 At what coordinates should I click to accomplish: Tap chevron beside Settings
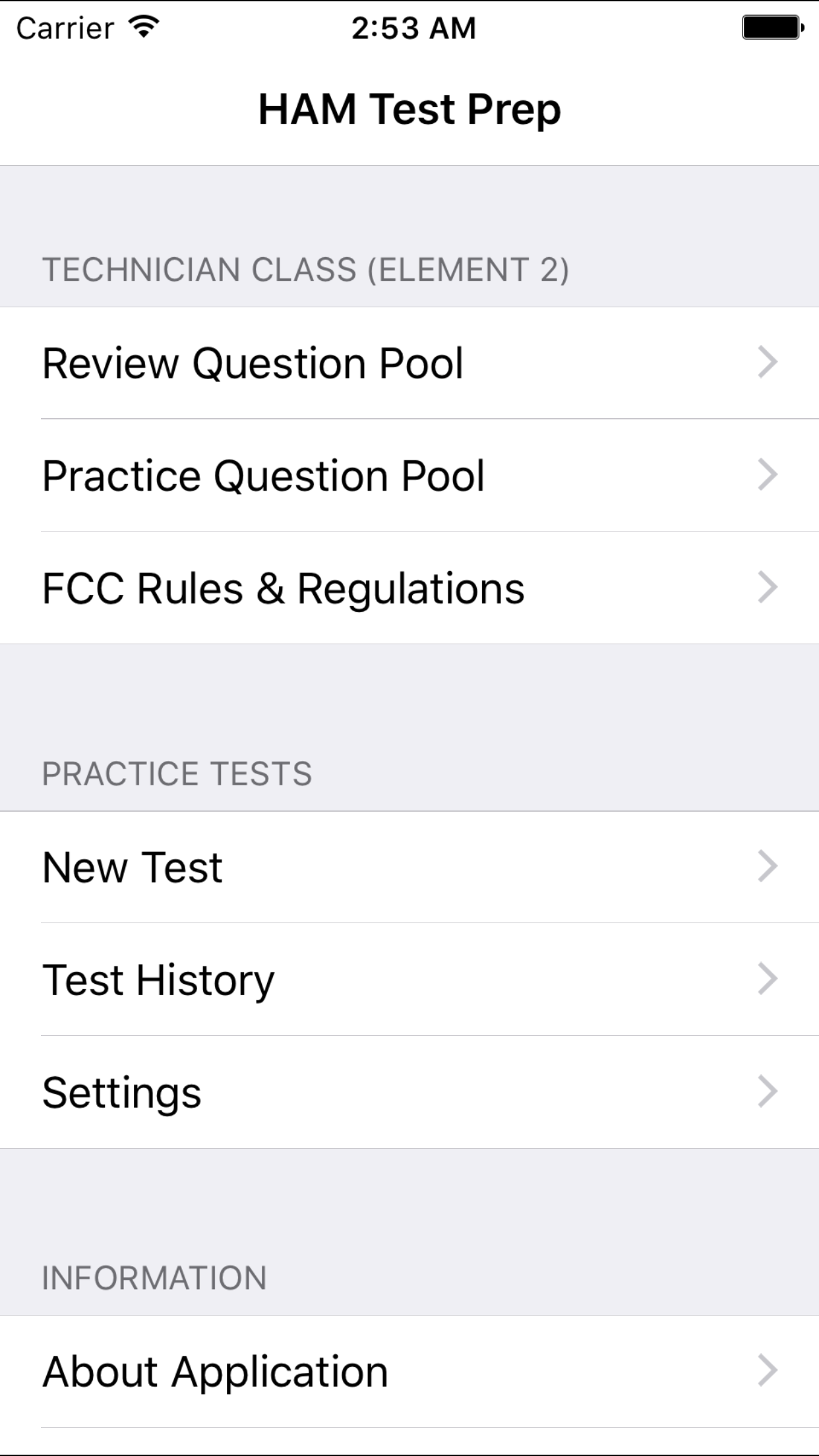tap(768, 1092)
